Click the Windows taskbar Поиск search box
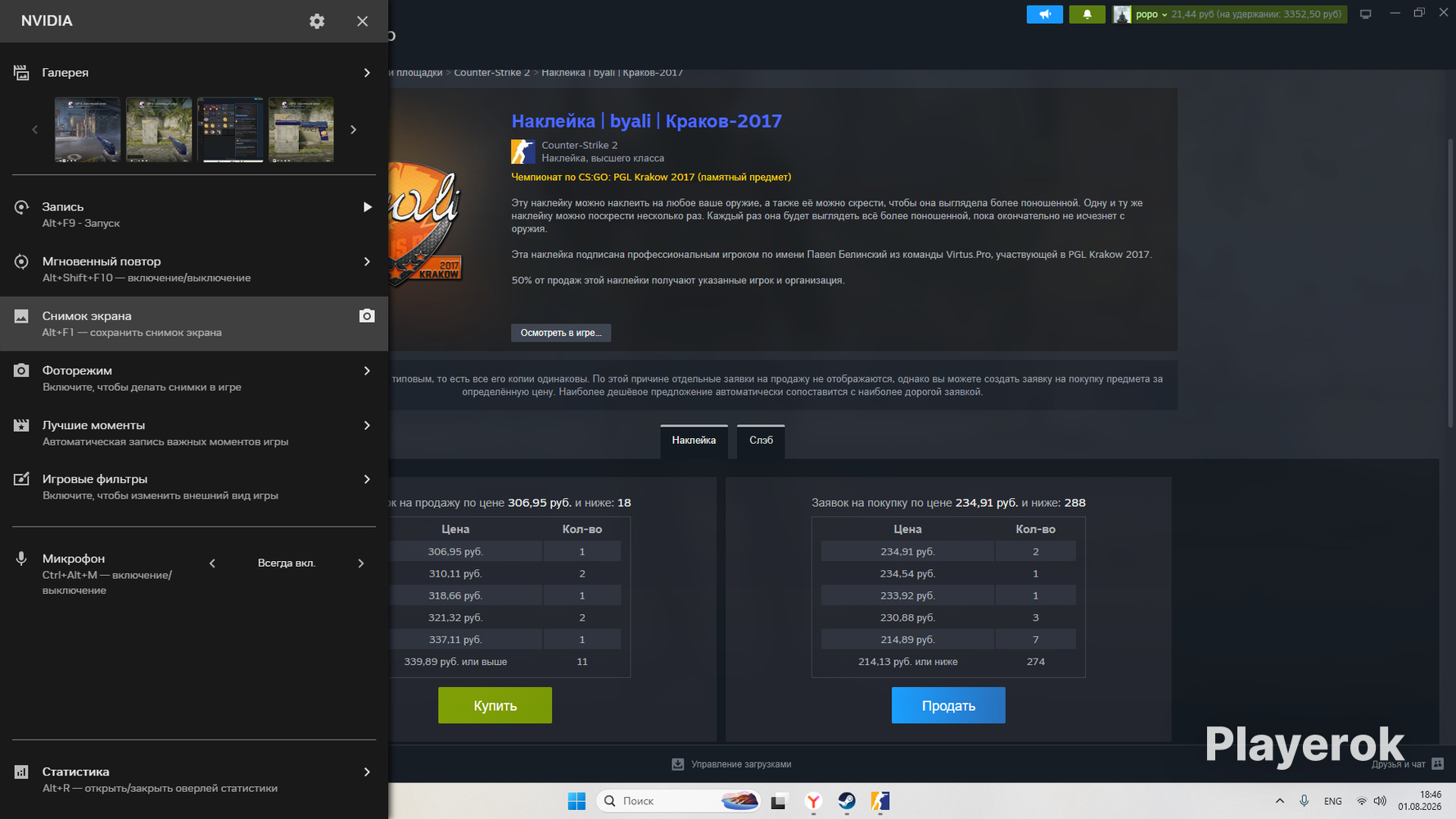1456x819 pixels. (x=679, y=801)
